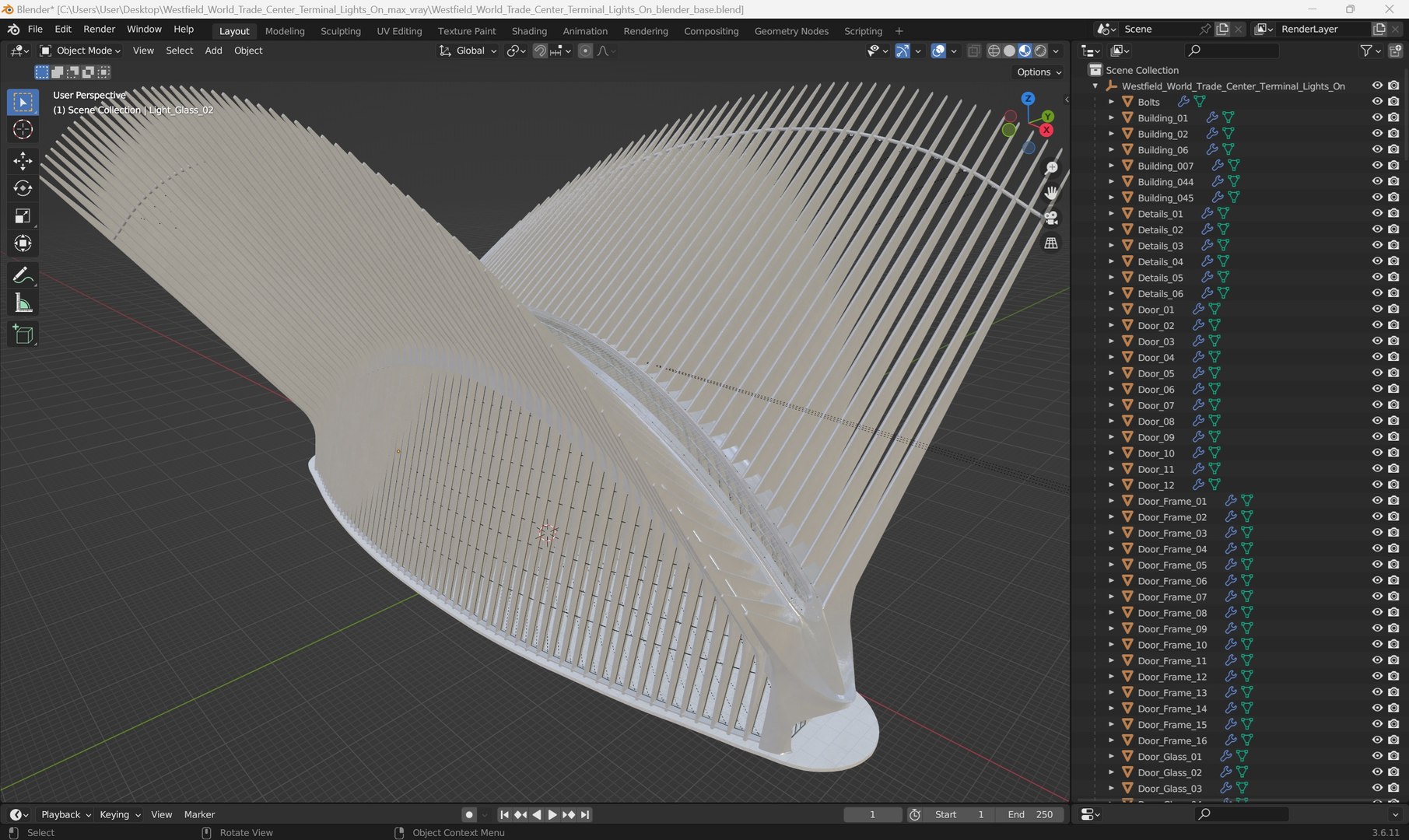Expand Door_Frame_01 in outliner

point(1111,501)
